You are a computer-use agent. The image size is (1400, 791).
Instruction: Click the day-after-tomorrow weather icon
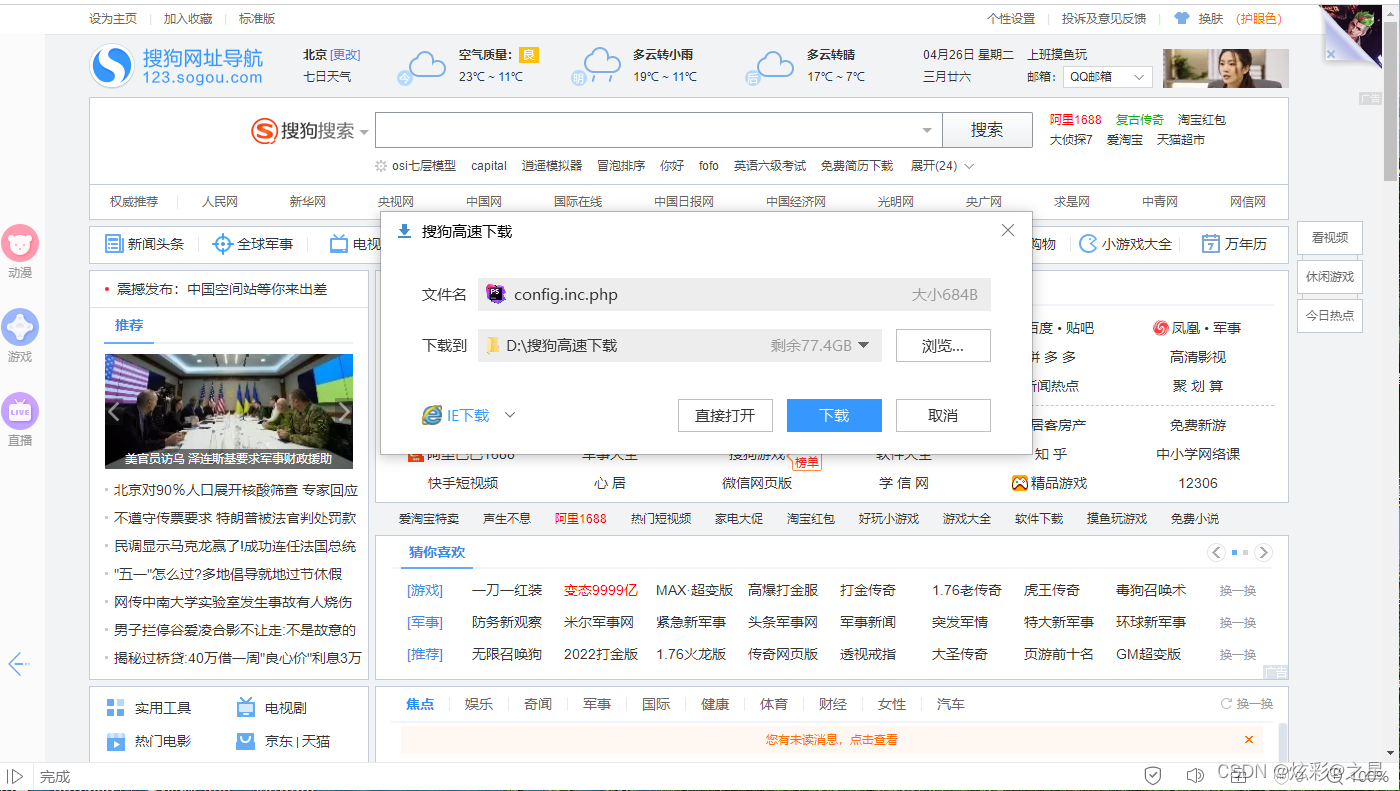click(770, 67)
